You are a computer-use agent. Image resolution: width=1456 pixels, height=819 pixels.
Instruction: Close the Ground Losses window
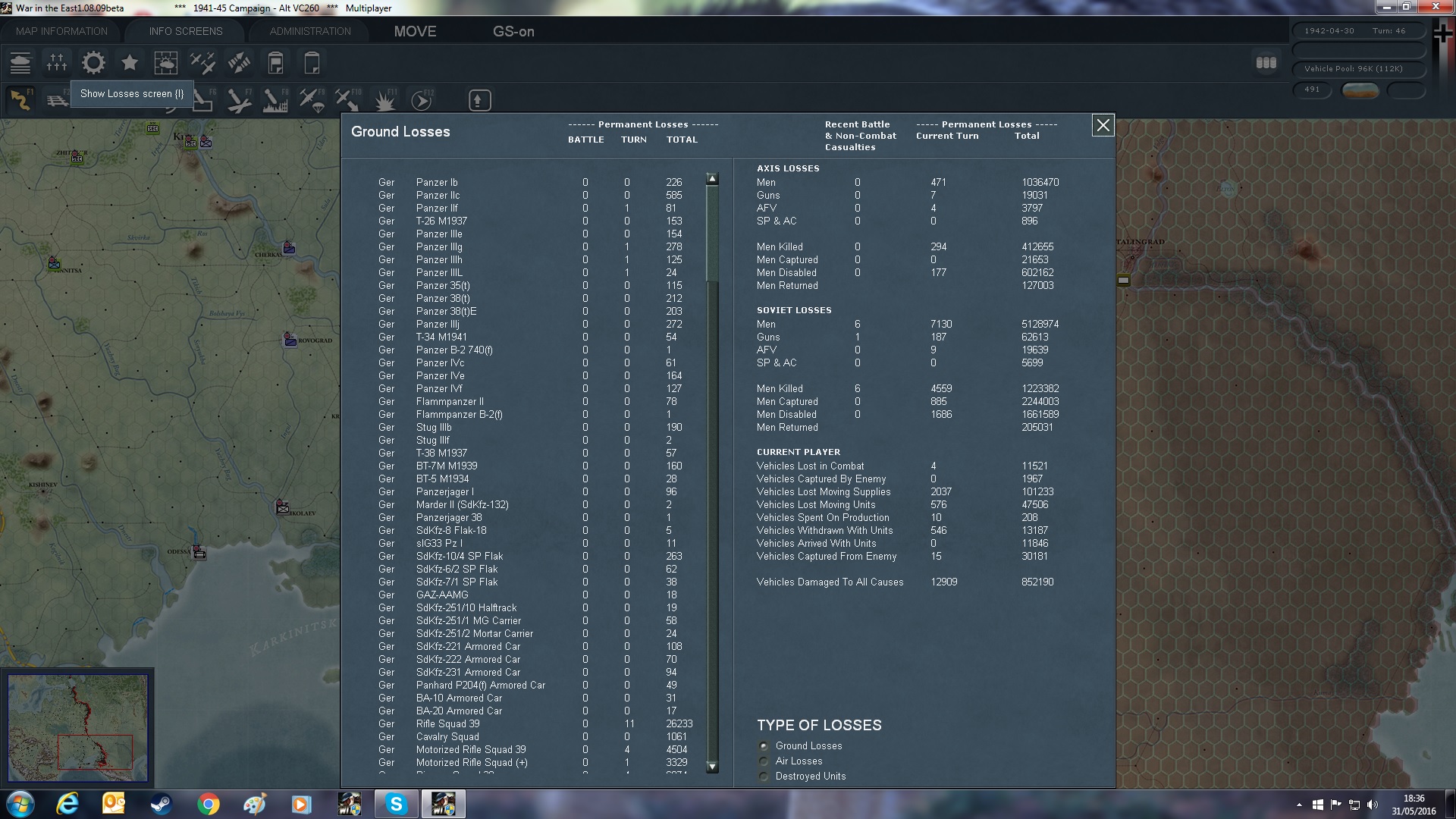1103,125
